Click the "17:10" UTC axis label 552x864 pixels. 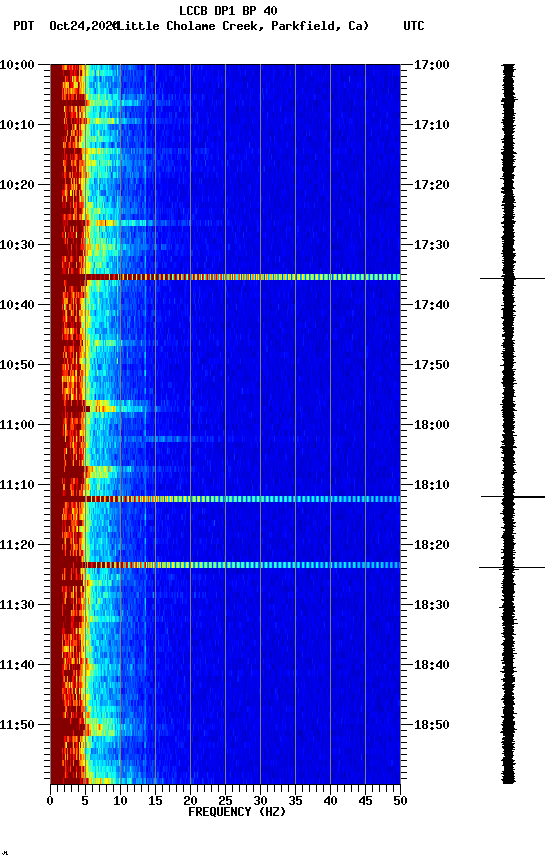tap(432, 125)
